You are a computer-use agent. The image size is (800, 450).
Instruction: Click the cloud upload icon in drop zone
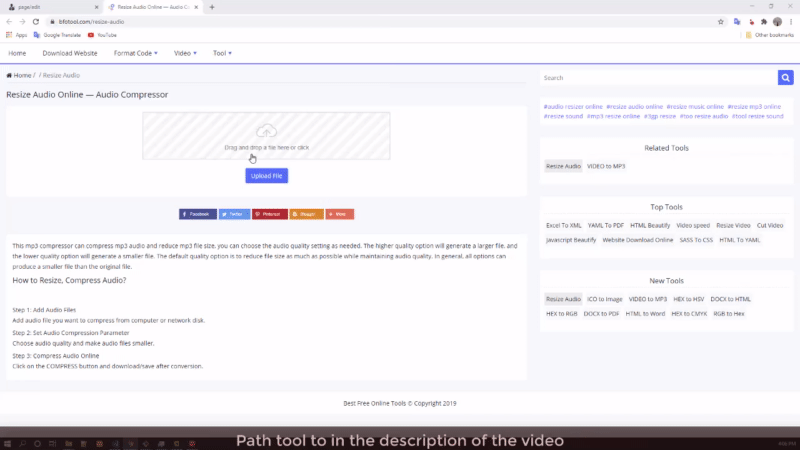click(266, 131)
